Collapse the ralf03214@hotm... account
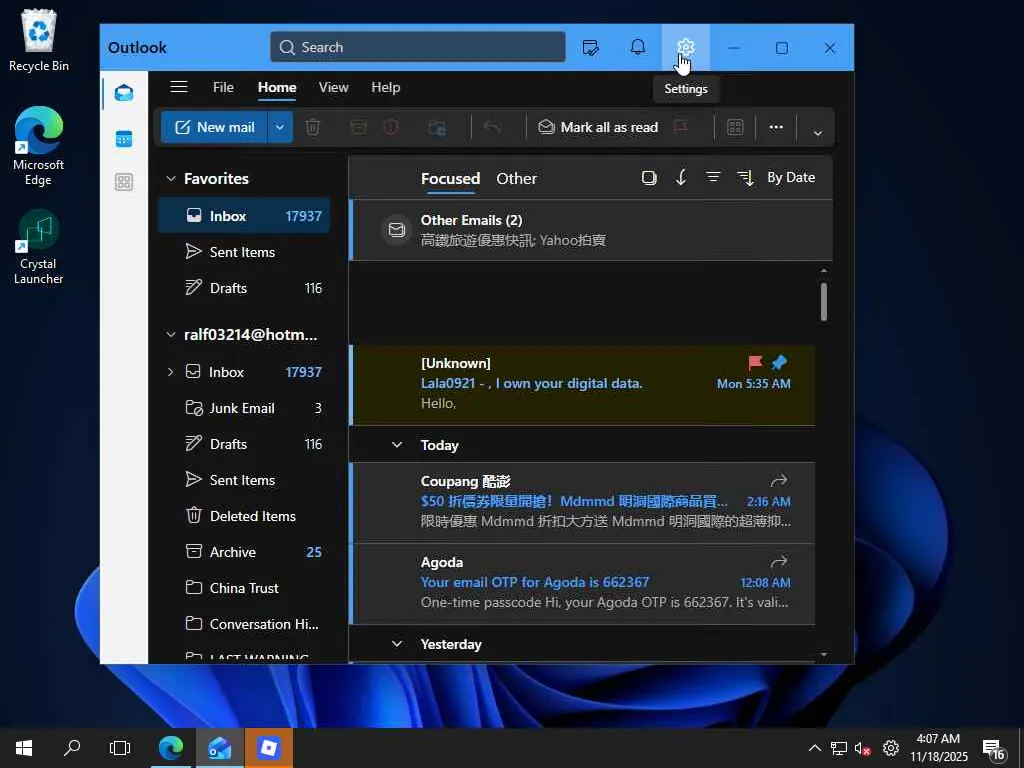 [171, 334]
